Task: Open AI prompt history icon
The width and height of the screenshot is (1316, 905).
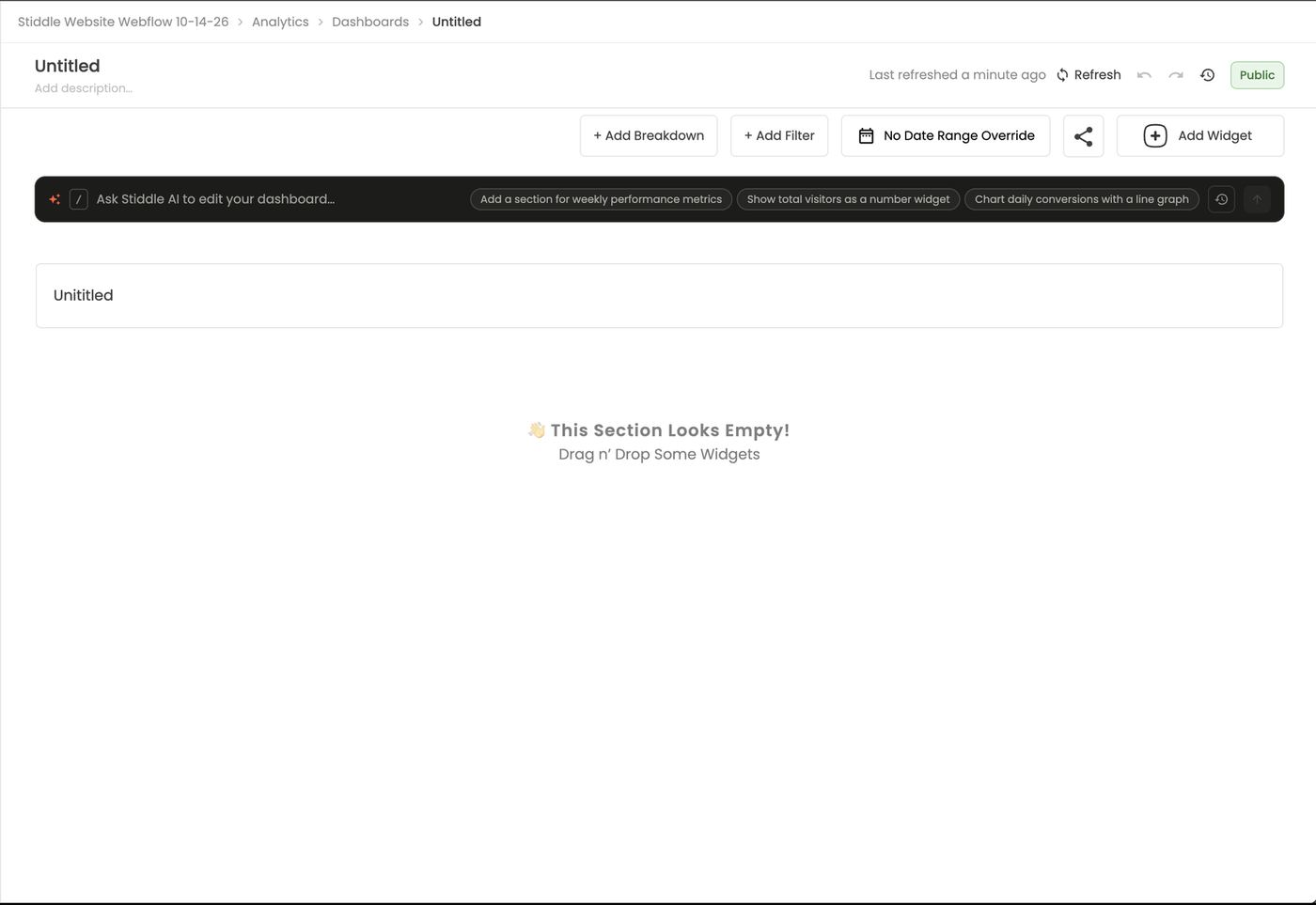Action: [x=1221, y=199]
